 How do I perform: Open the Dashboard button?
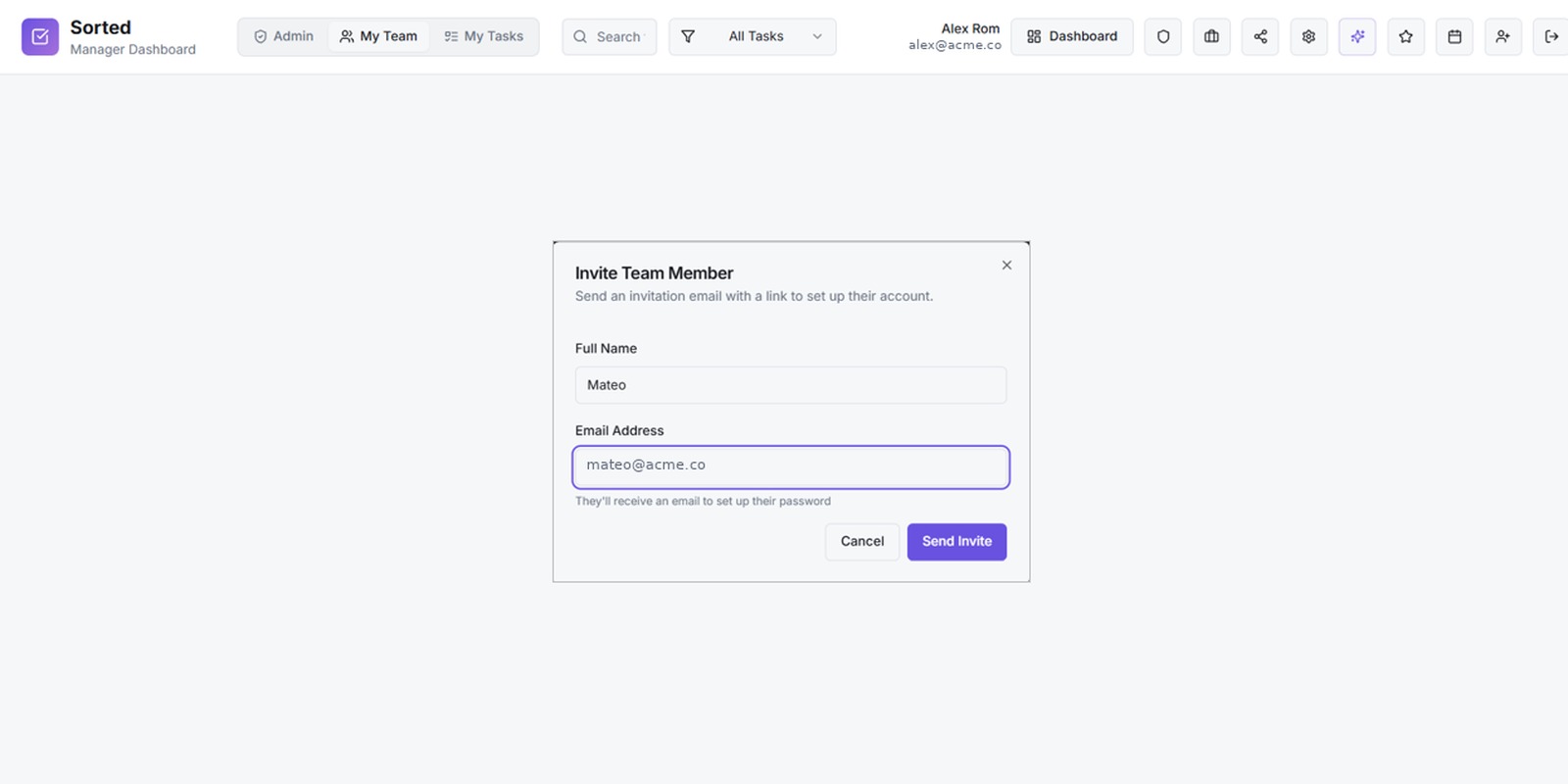point(1072,36)
